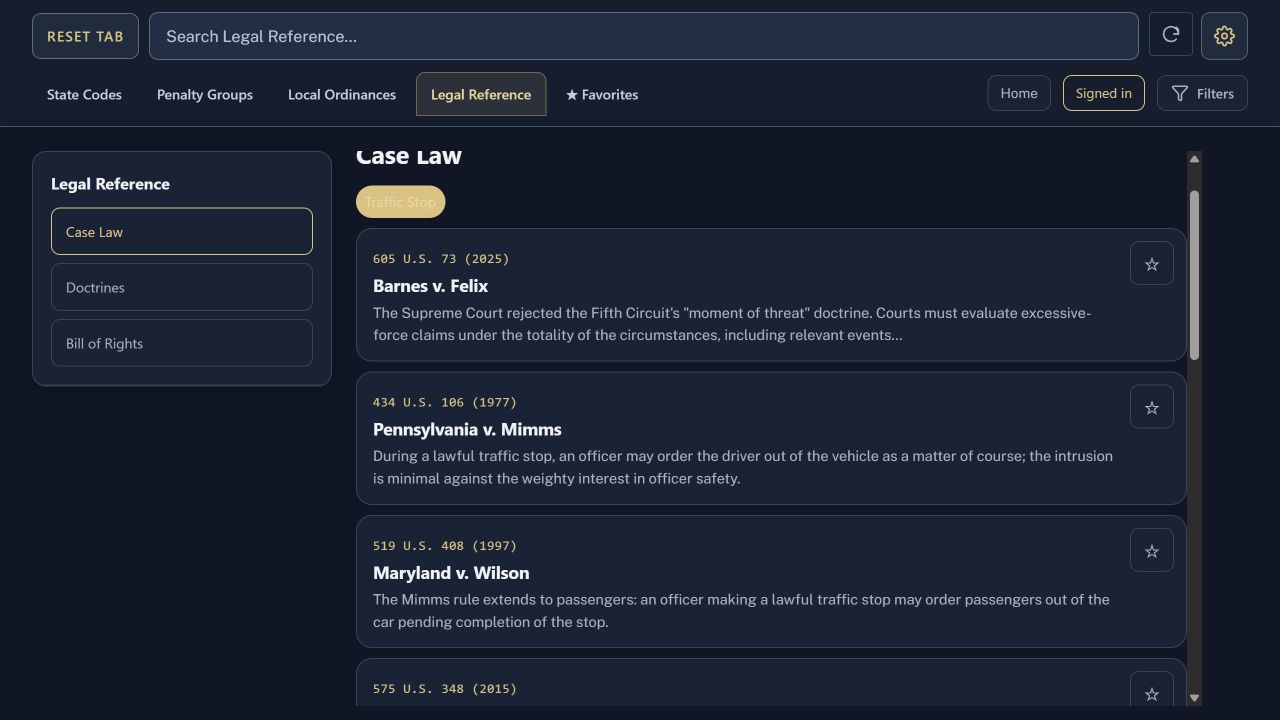Click citation 434 U.S. 106 (1977)
1280x720 pixels.
[x=445, y=402]
